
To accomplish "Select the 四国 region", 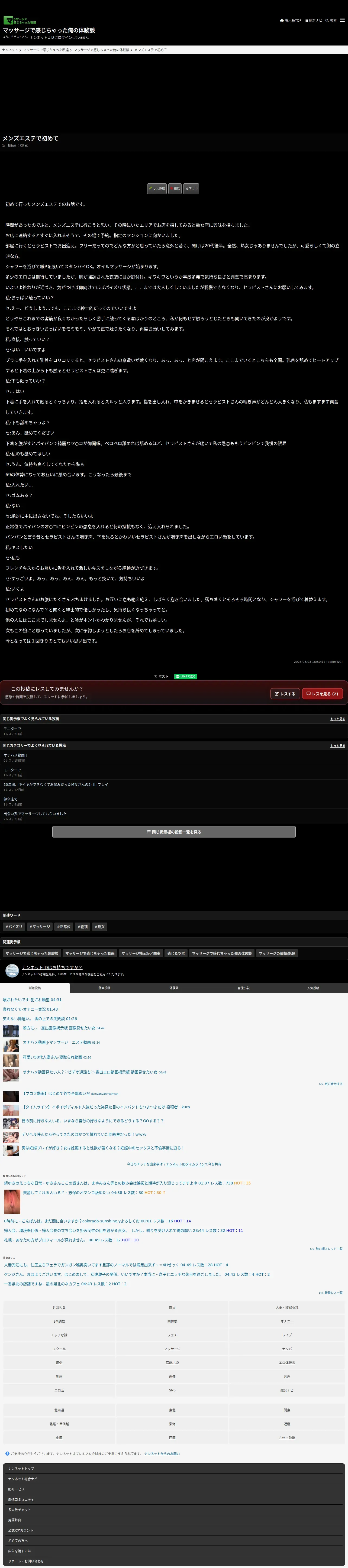I will [x=172, y=1437].
